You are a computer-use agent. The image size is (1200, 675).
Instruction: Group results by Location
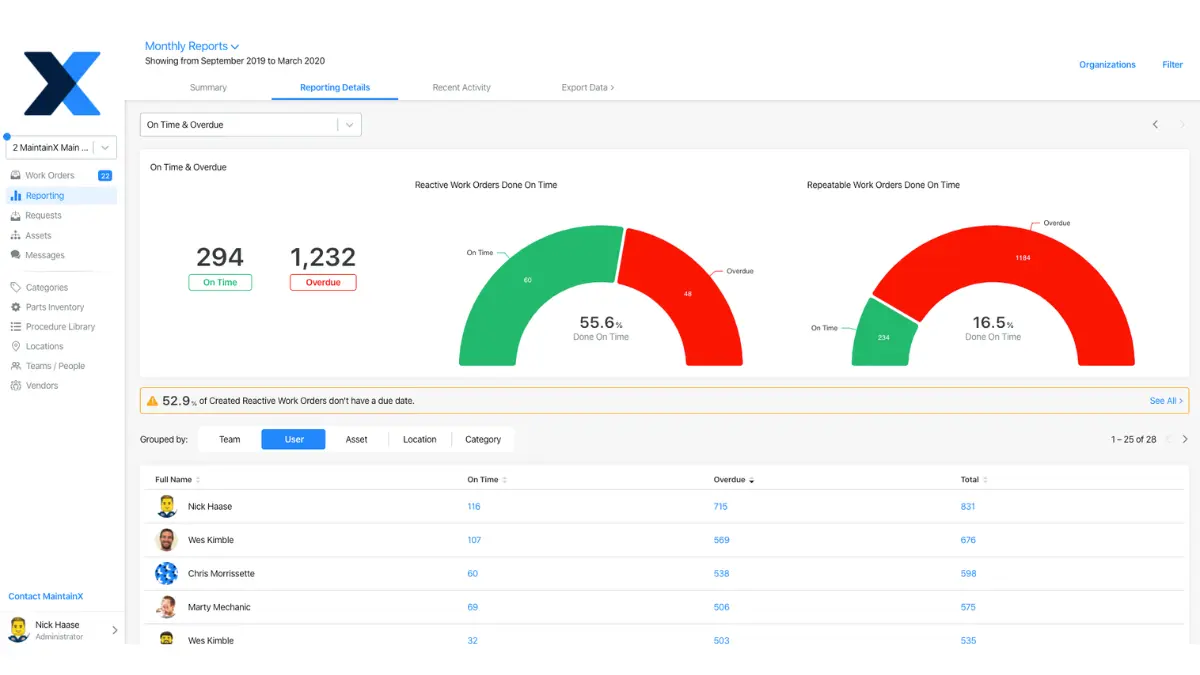pyautogui.click(x=419, y=439)
